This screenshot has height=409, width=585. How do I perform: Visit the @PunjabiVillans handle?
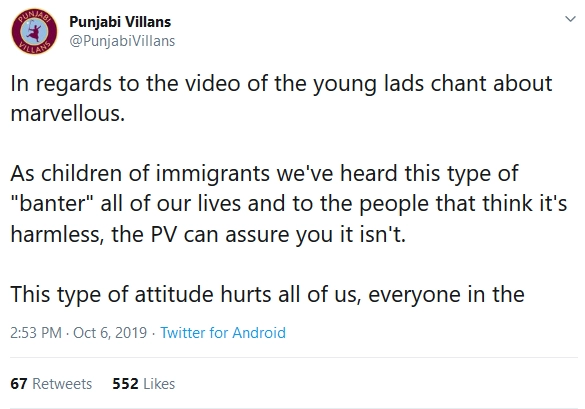[x=122, y=41]
